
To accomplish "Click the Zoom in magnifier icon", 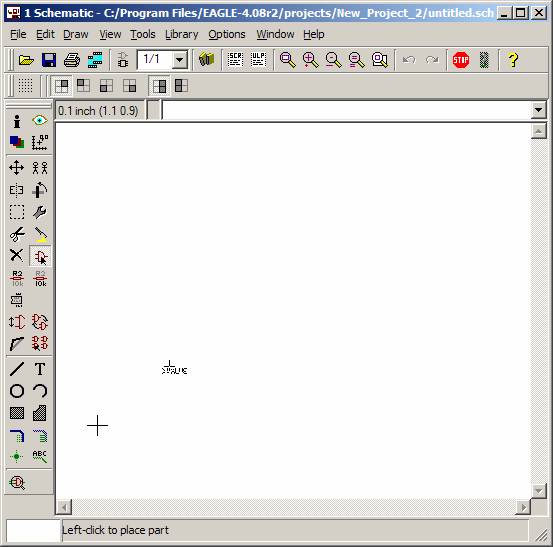I will 310,60.
